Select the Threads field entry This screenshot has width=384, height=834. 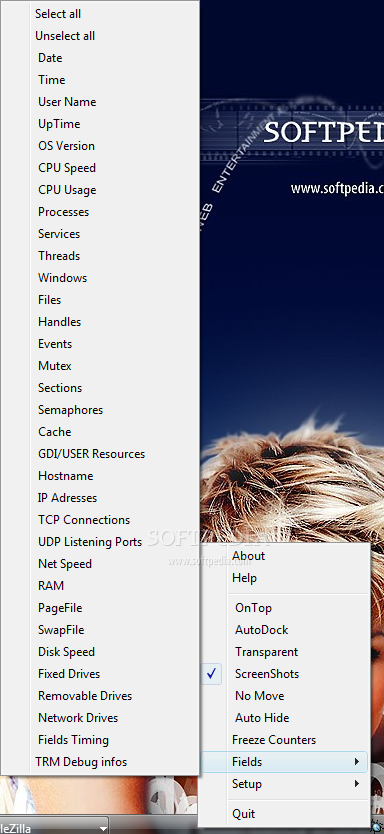point(100,255)
